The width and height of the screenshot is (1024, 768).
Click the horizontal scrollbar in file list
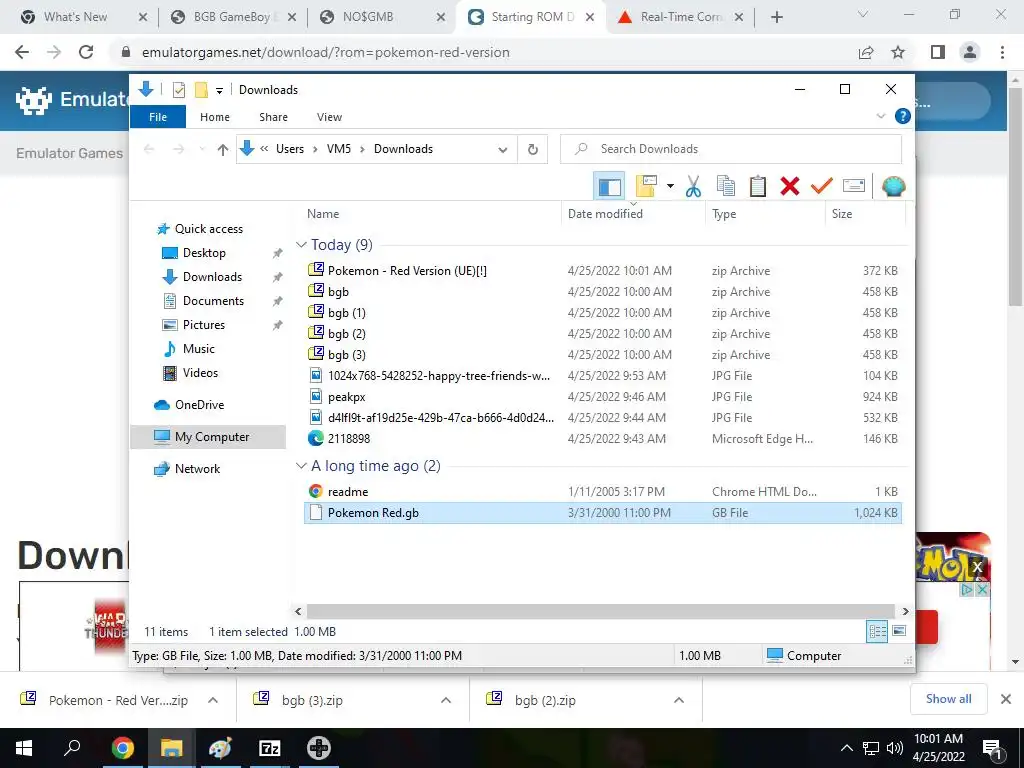pyautogui.click(x=601, y=611)
